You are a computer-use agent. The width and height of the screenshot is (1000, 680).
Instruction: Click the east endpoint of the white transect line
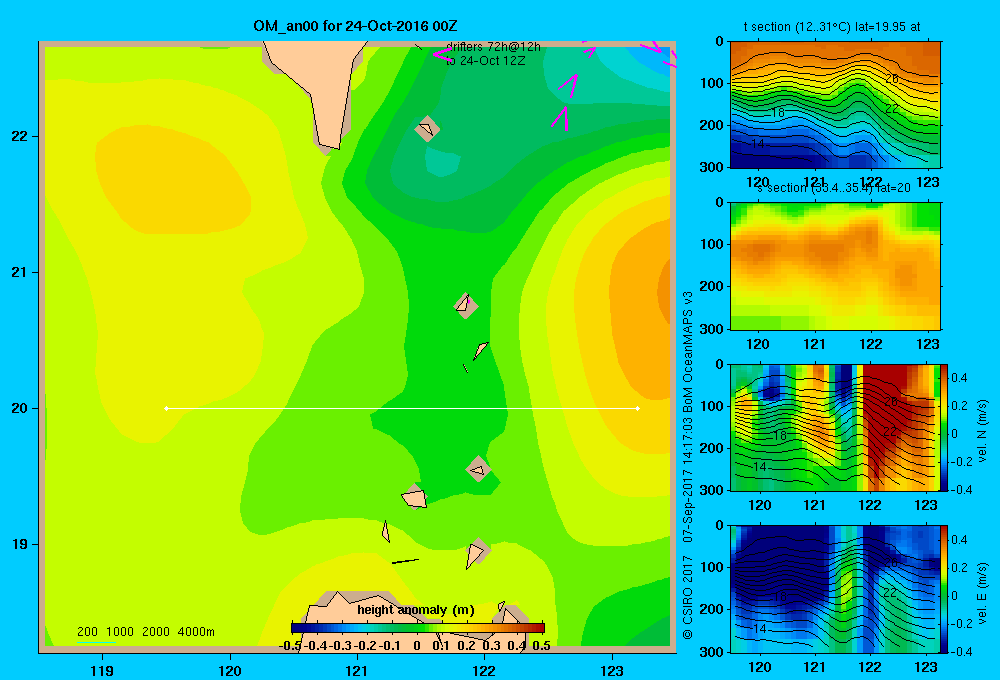point(638,408)
